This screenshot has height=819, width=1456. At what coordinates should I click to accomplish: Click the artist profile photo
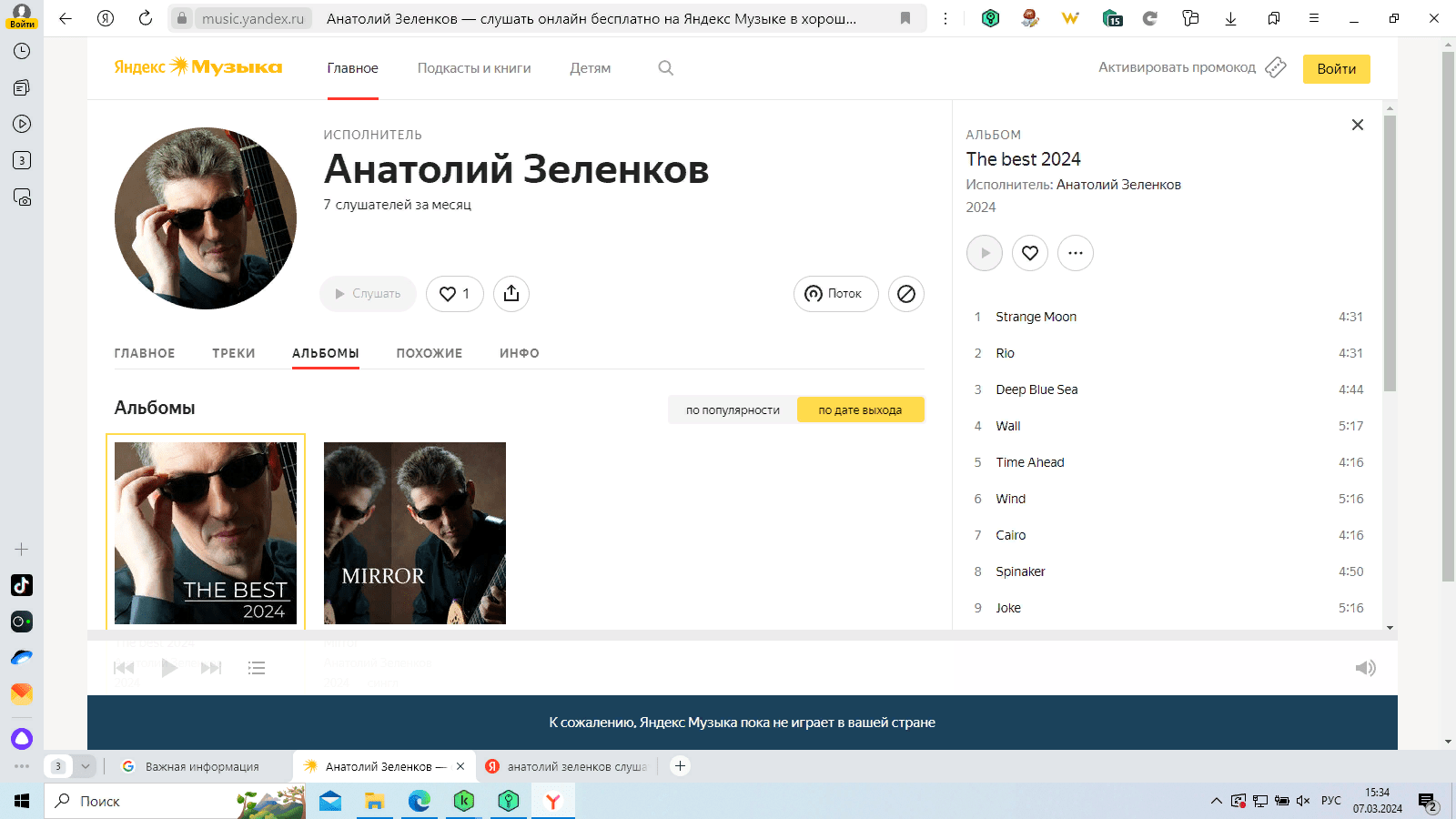tap(206, 218)
